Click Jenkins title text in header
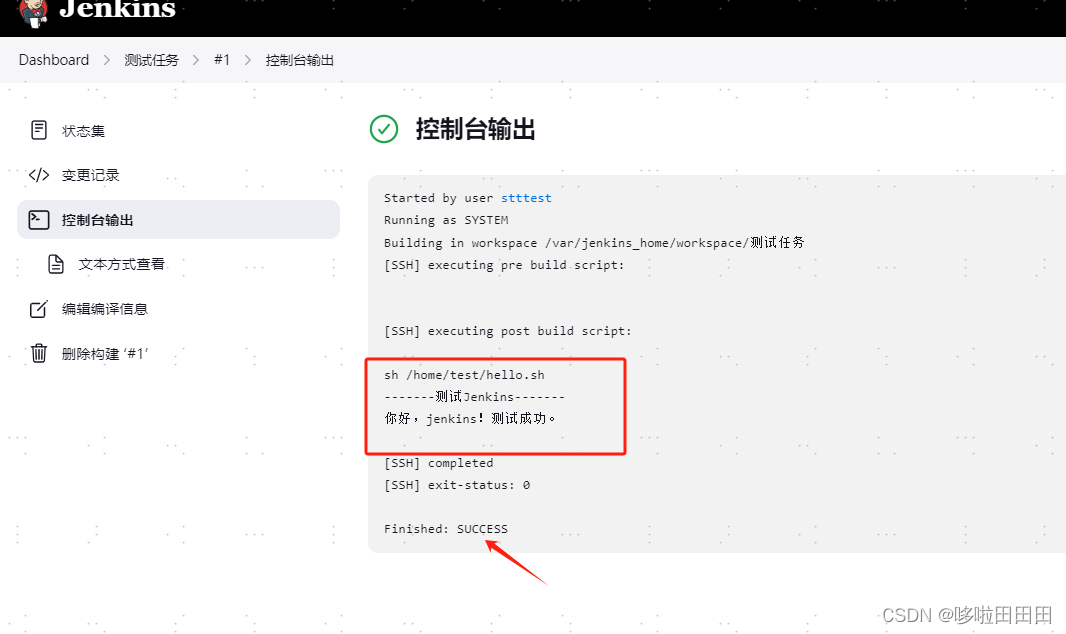The width and height of the screenshot is (1066, 634). pos(117,10)
